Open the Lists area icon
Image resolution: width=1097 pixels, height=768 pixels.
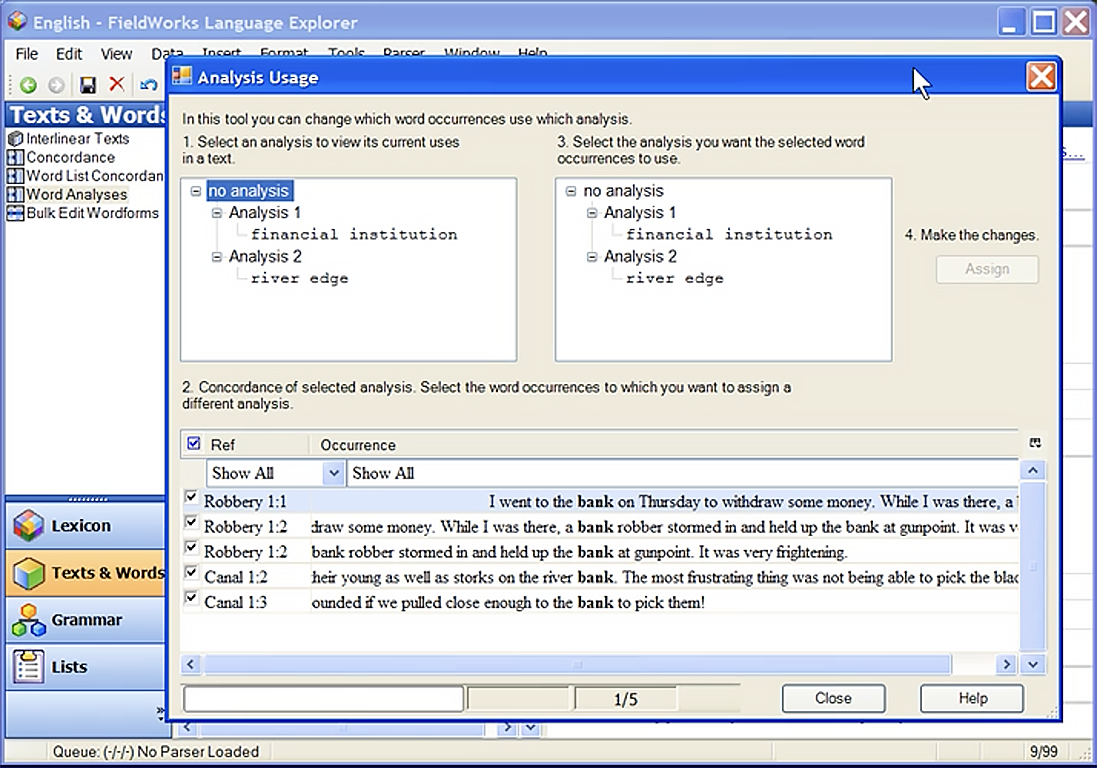pos(29,667)
